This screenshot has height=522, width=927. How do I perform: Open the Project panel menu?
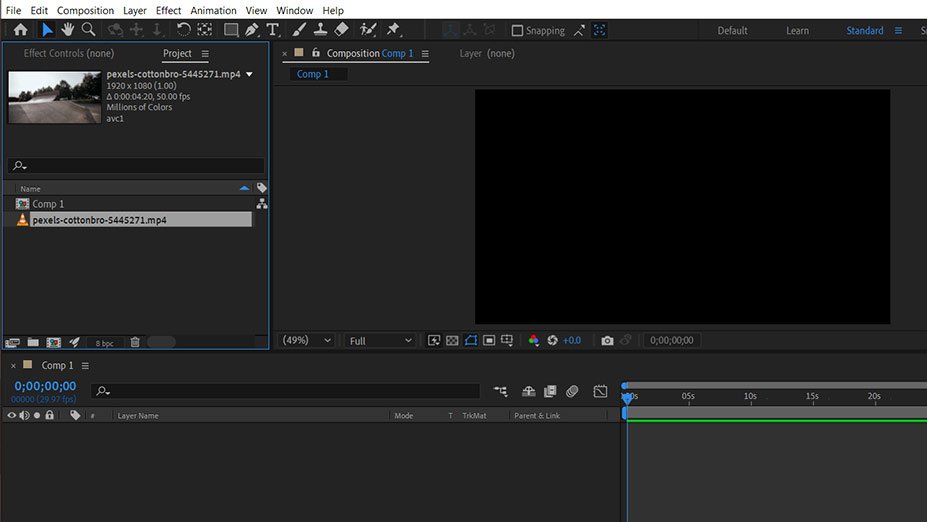click(205, 54)
